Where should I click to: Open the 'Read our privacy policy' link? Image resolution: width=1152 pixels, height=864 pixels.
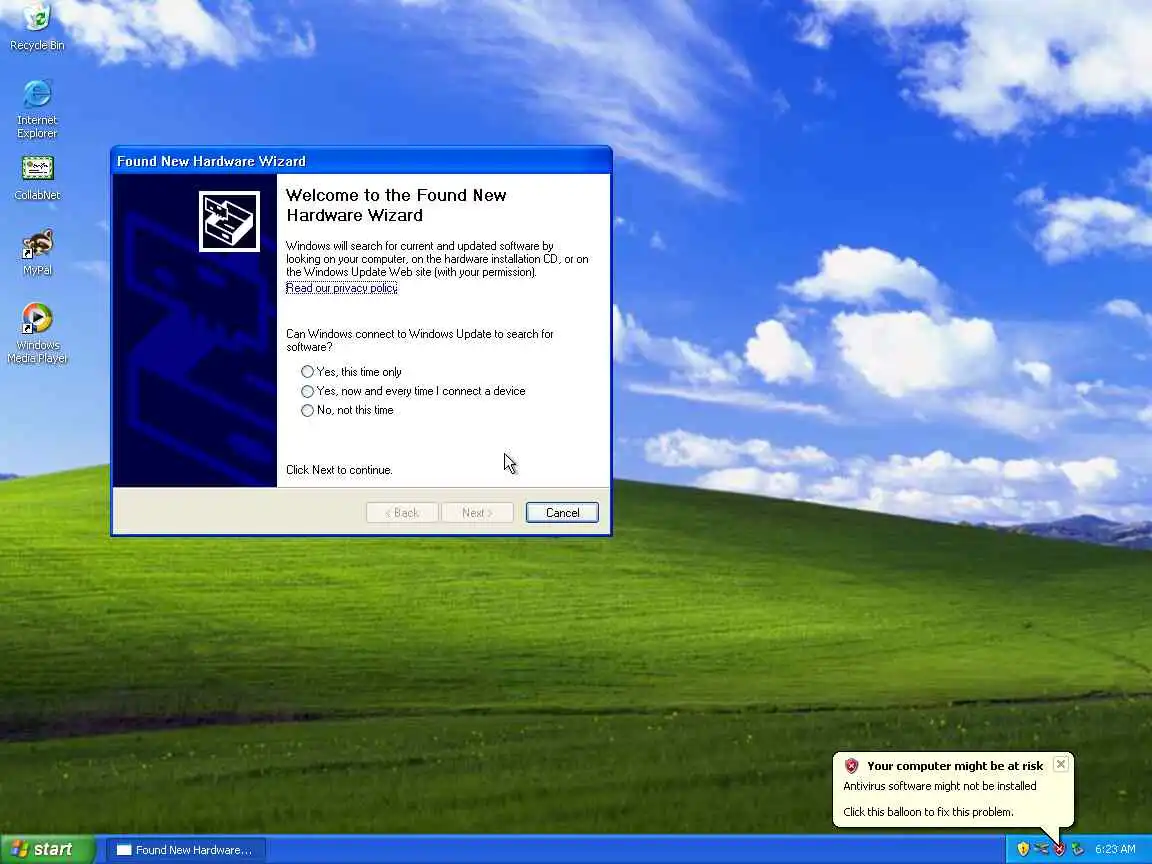342,288
